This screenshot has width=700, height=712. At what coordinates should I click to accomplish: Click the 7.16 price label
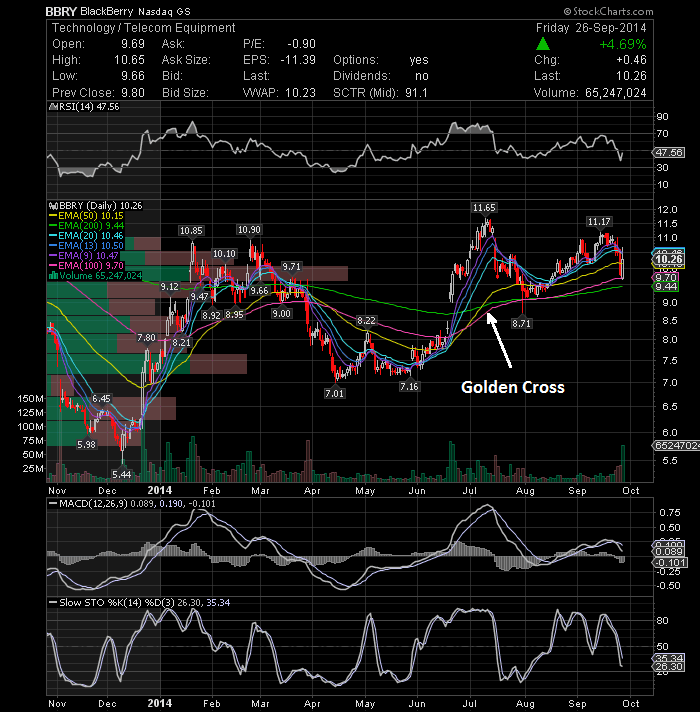click(x=409, y=386)
